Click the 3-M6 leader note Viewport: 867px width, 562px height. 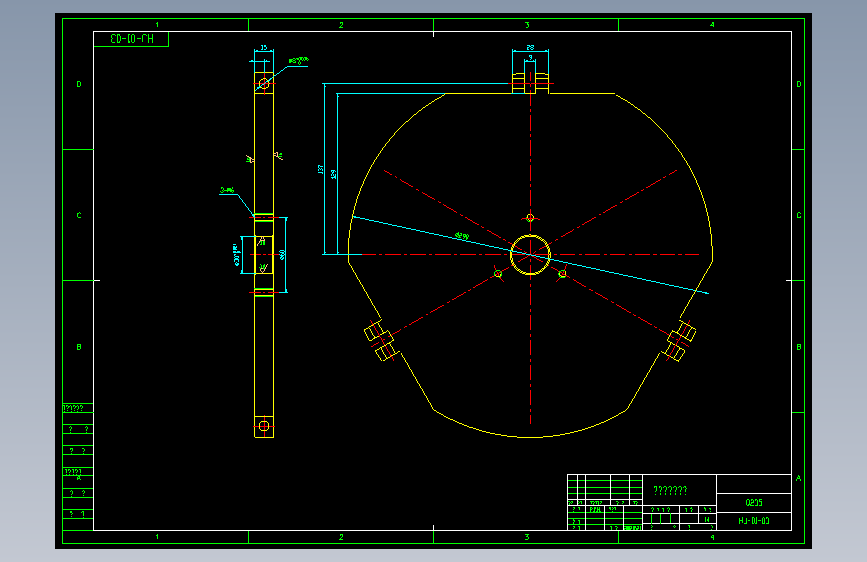coord(227,190)
